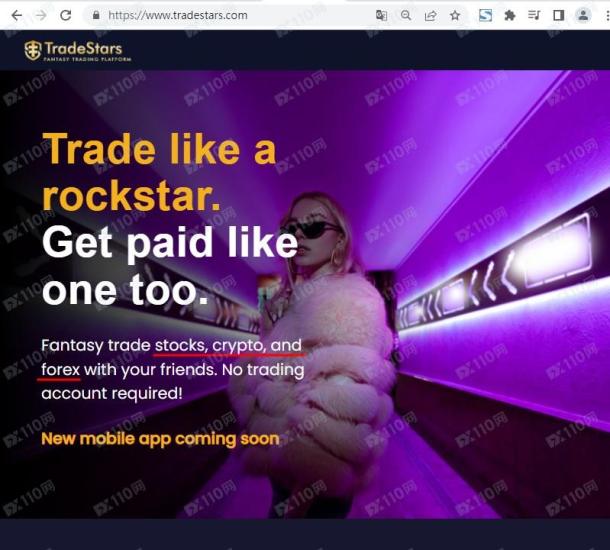Reload the TradeStars page
Screen dimensions: 610x550
pyautogui.click(x=65, y=16)
